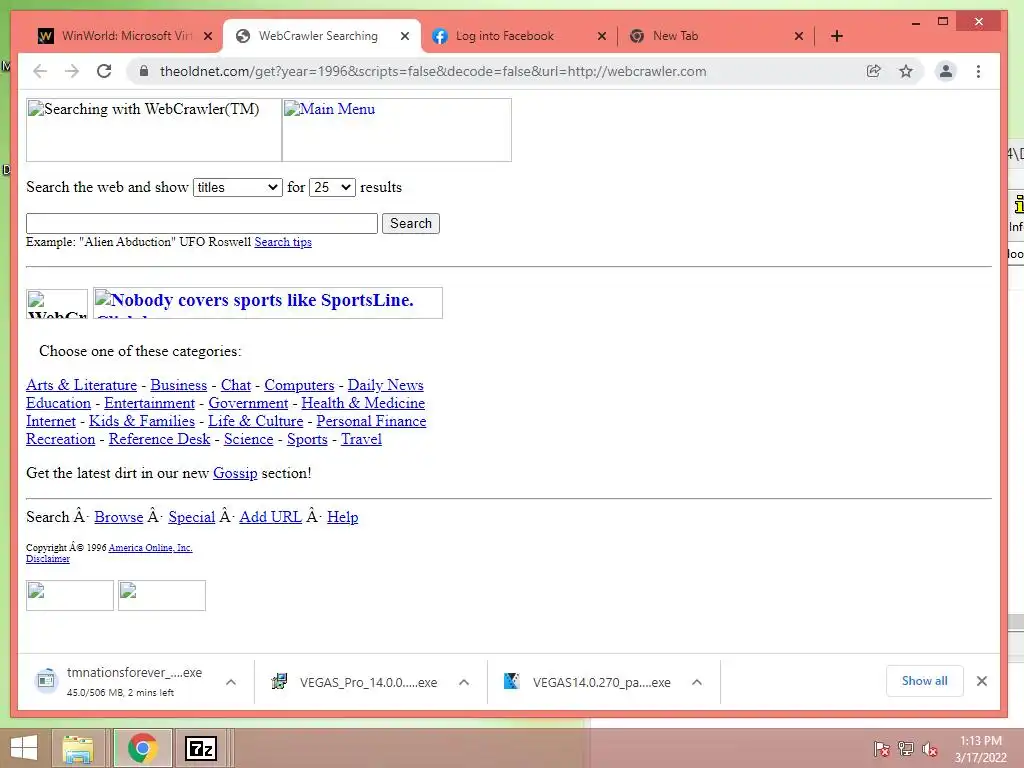1024x768 pixels.
Task: Open Education category
Action: (x=58, y=404)
